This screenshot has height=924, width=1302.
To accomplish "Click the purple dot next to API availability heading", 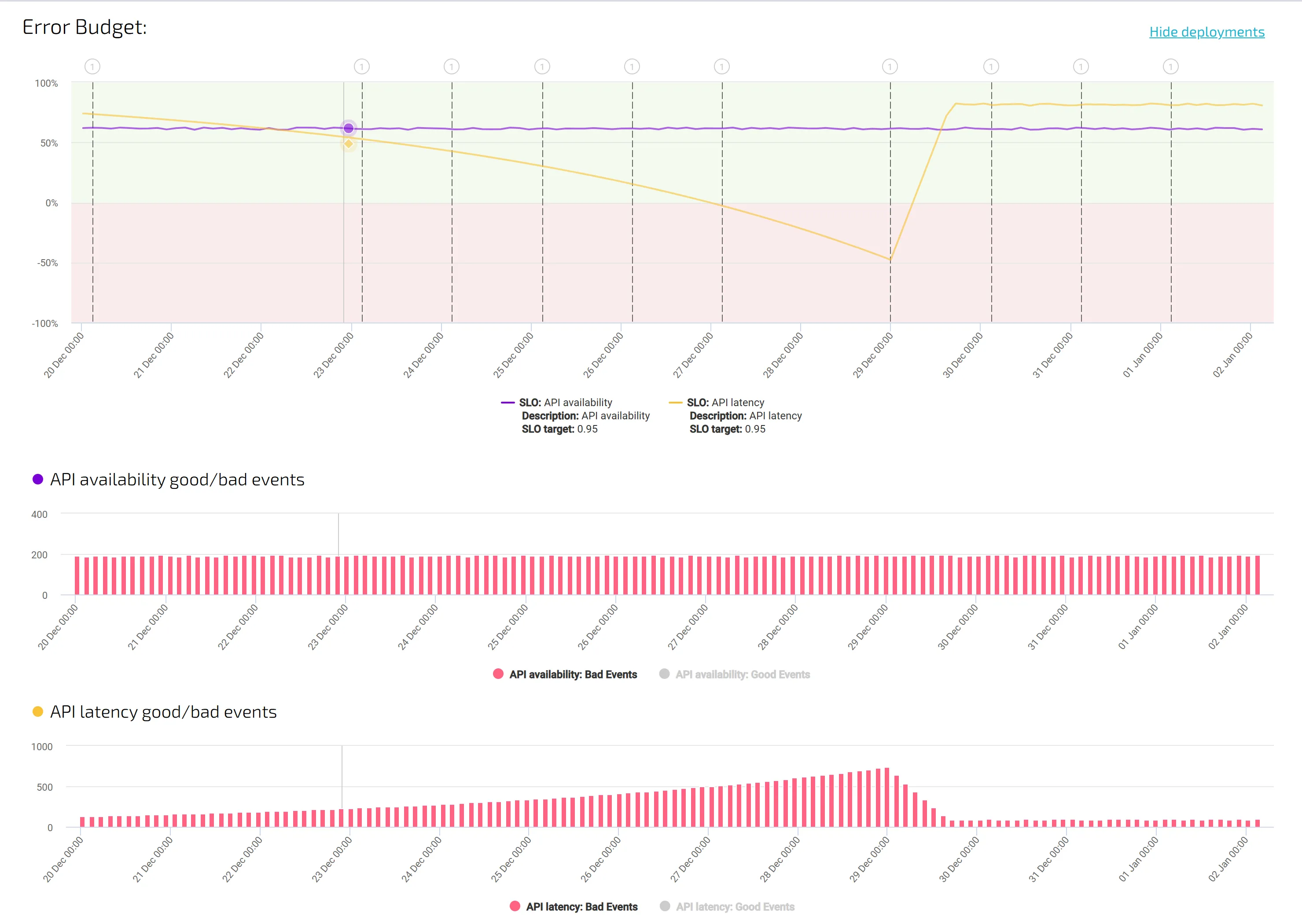I will point(37,479).
